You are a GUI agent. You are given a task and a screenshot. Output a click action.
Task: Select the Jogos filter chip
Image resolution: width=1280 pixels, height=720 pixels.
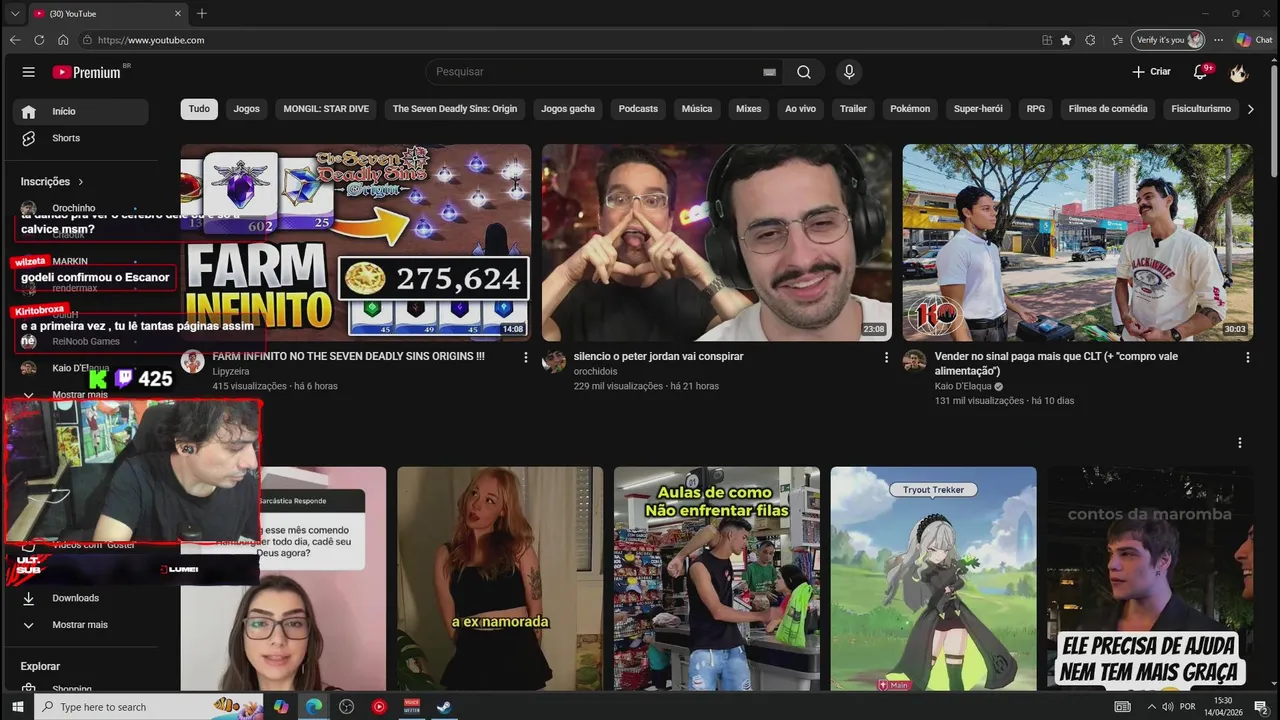click(x=247, y=108)
